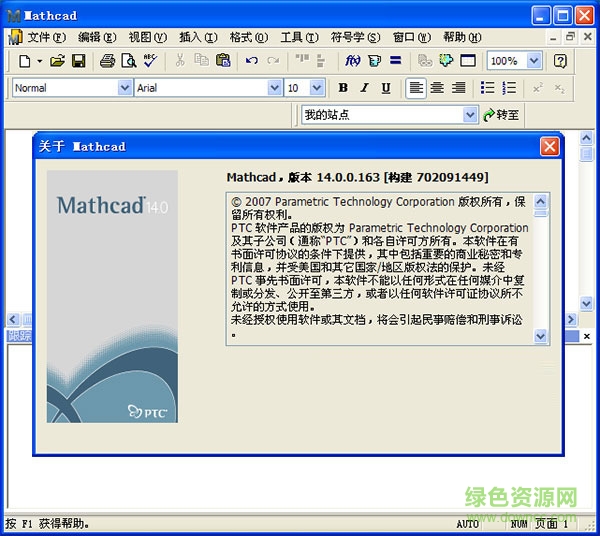Open Print Preview from the toolbar
The width and height of the screenshot is (600, 536).
[128, 61]
